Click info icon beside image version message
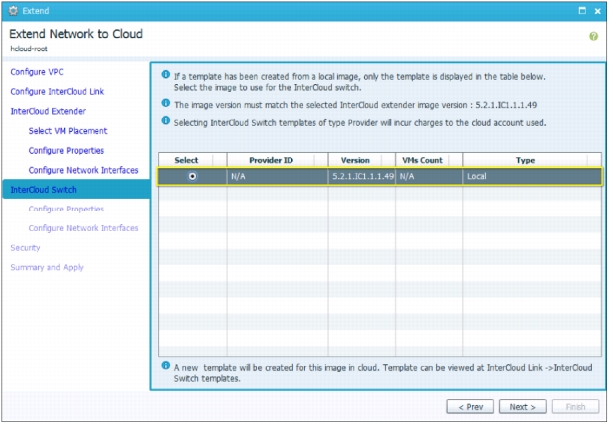 coord(165,103)
